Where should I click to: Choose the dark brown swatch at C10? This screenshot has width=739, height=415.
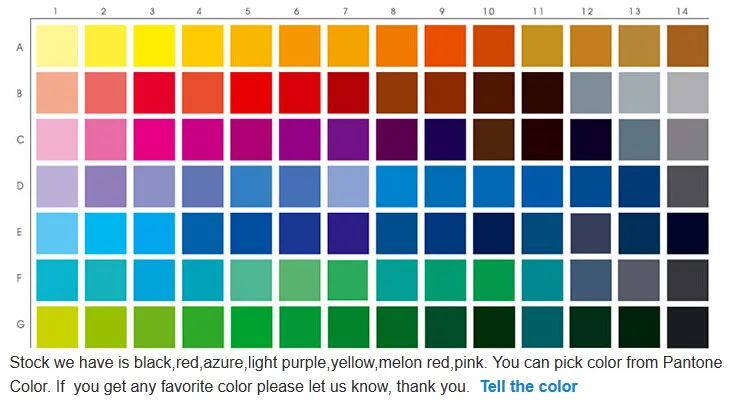click(x=494, y=139)
